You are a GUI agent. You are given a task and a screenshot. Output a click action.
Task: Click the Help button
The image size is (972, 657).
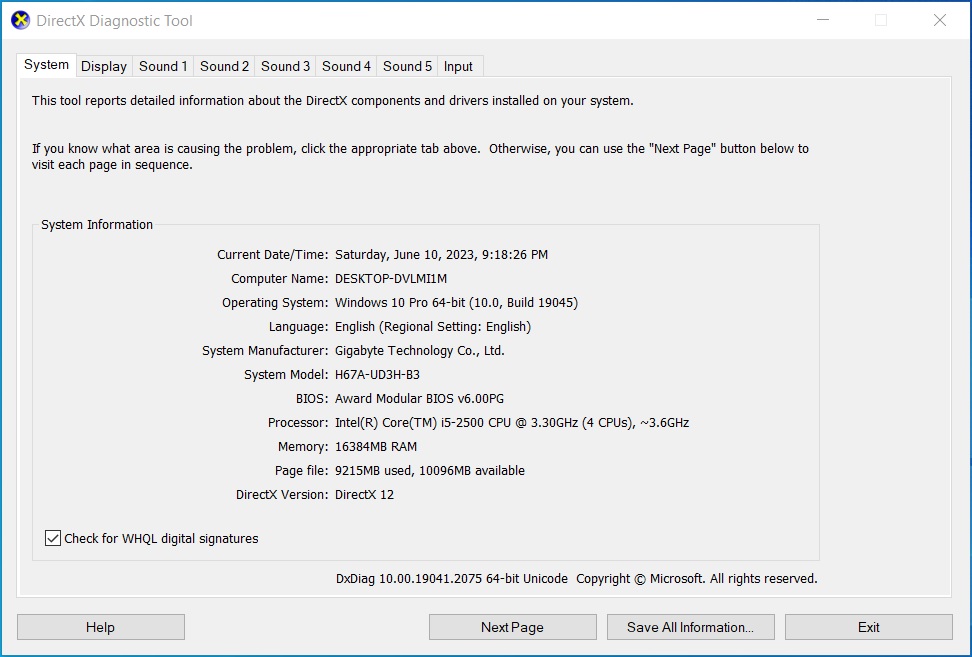tap(100, 627)
